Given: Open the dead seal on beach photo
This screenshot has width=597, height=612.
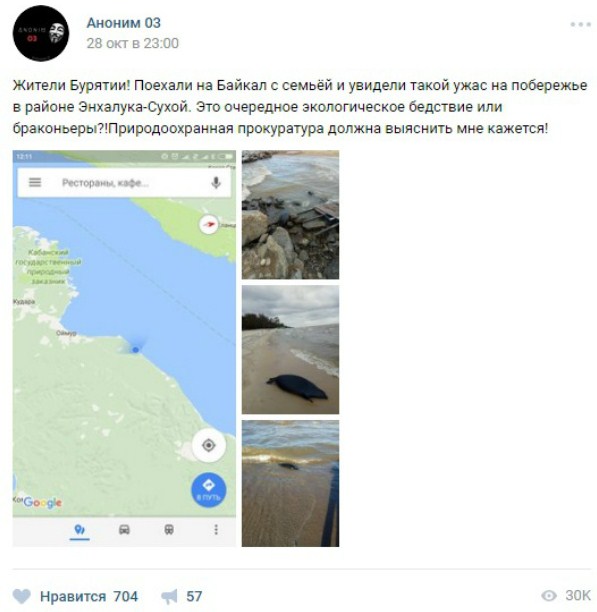Looking at the screenshot, I should (290, 349).
